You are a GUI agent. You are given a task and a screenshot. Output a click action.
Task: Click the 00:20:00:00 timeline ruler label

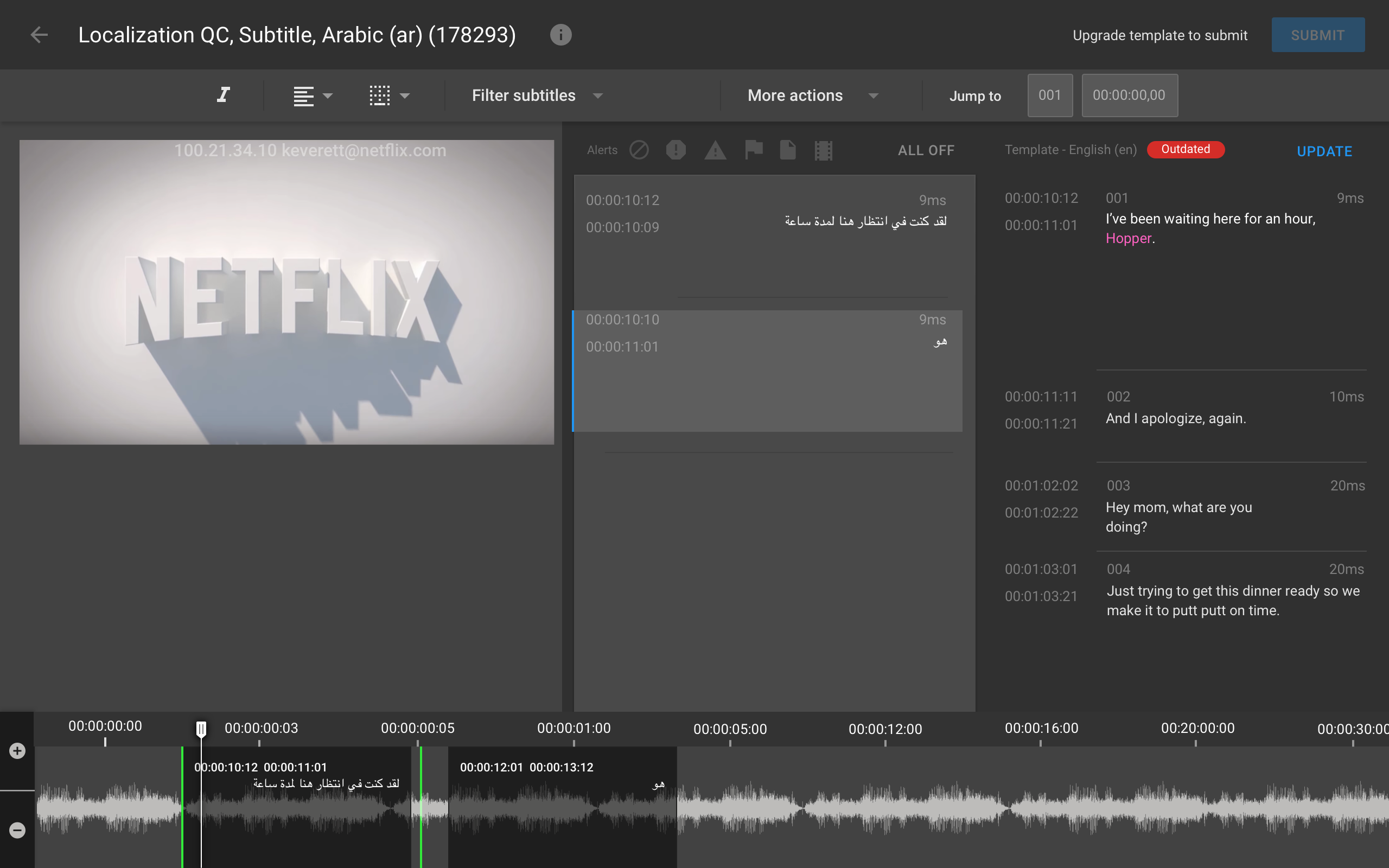tap(1197, 729)
